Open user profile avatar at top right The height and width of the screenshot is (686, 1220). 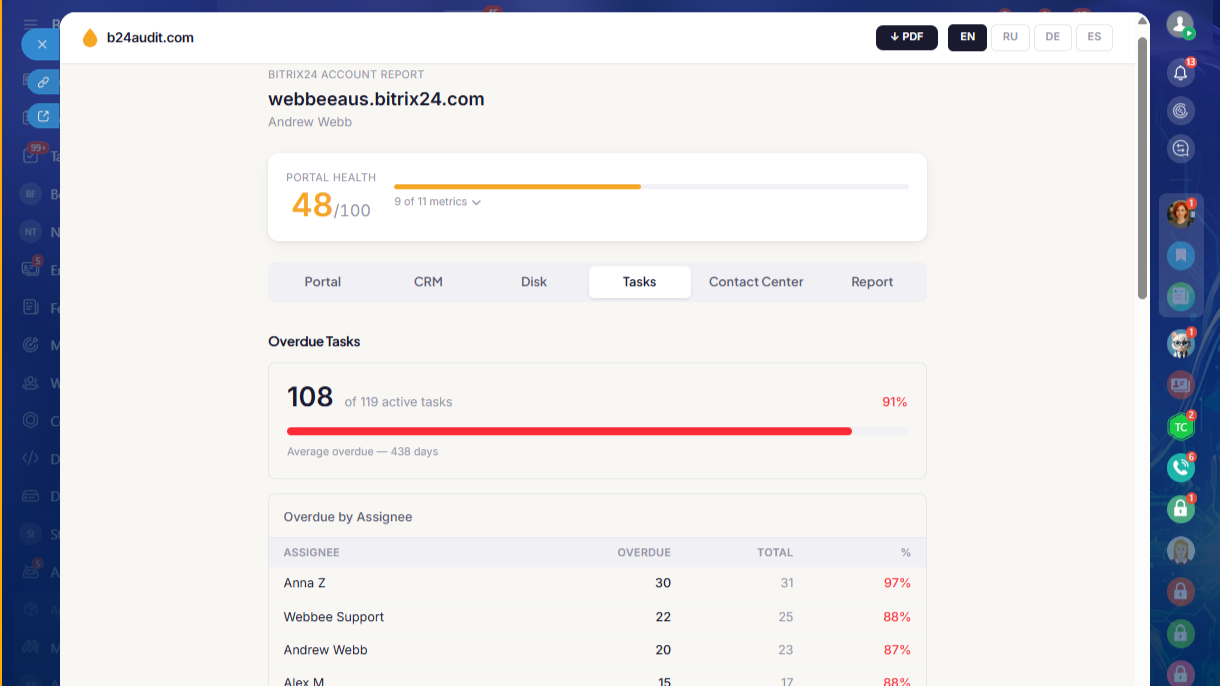tap(1180, 25)
